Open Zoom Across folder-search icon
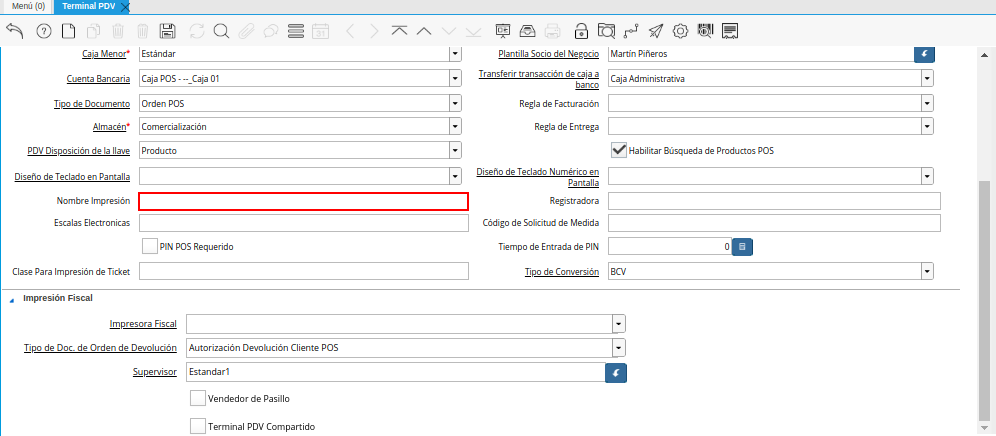The image size is (996, 436). pyautogui.click(x=607, y=31)
